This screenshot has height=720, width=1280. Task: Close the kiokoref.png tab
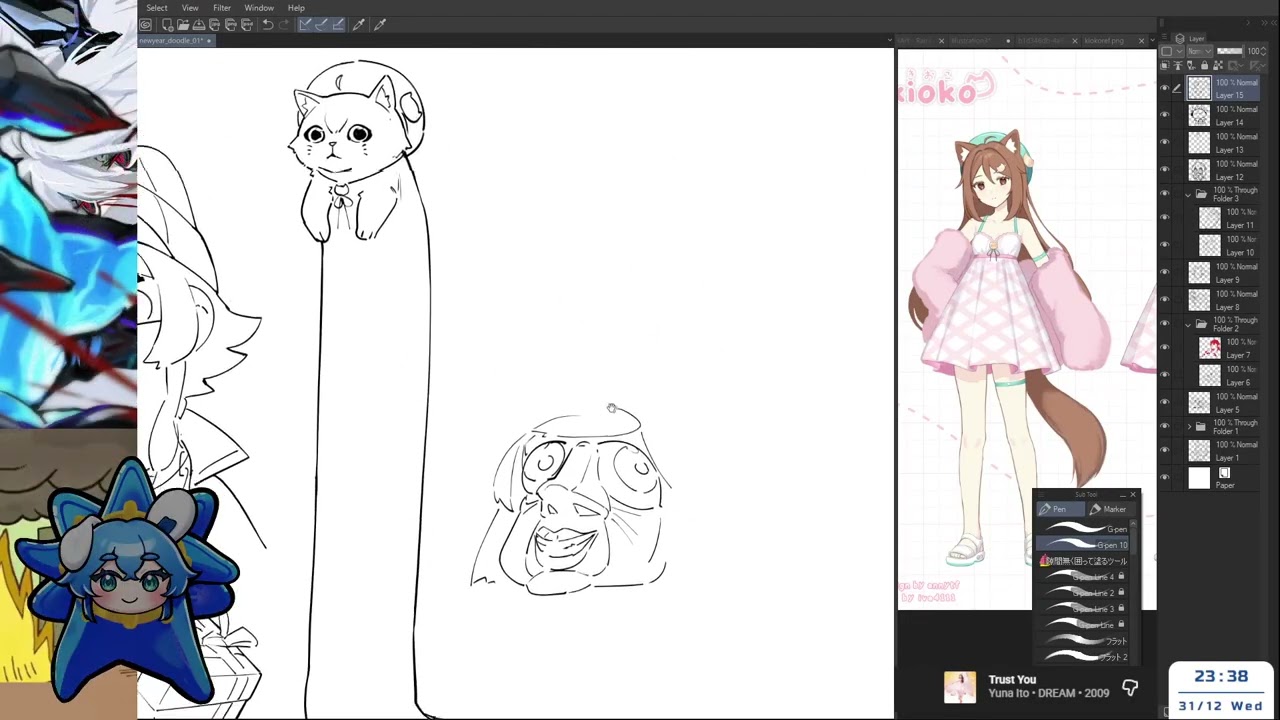click(x=1141, y=41)
